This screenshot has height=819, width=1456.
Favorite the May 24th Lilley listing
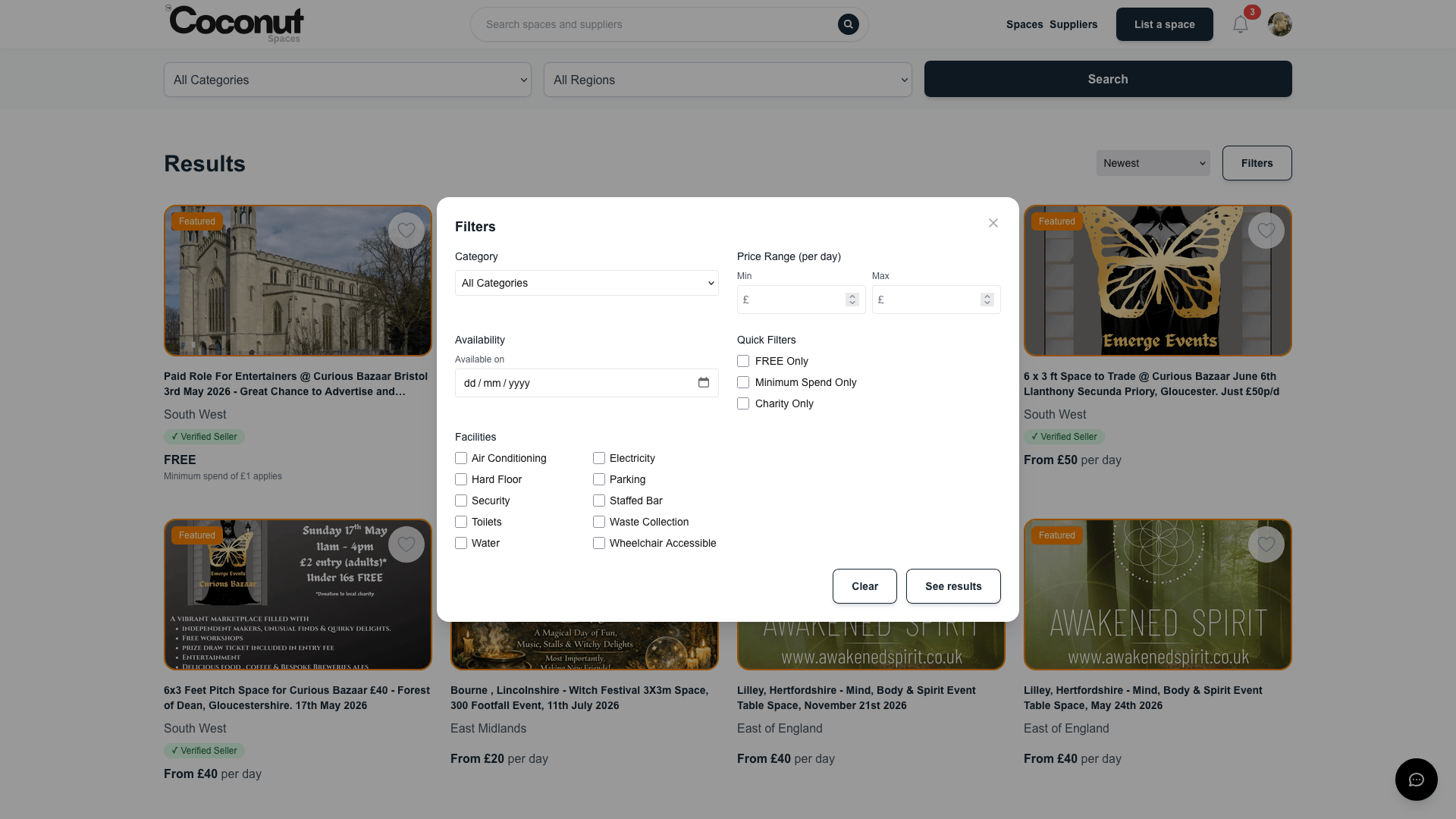tap(1266, 544)
